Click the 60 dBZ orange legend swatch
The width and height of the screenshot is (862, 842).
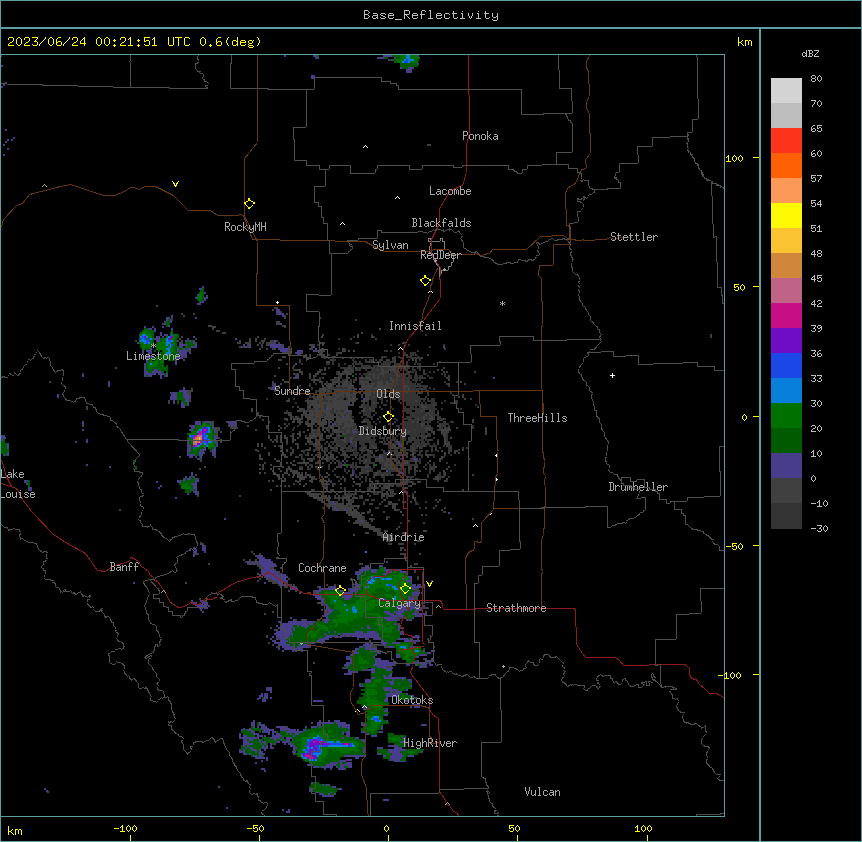tap(786, 165)
